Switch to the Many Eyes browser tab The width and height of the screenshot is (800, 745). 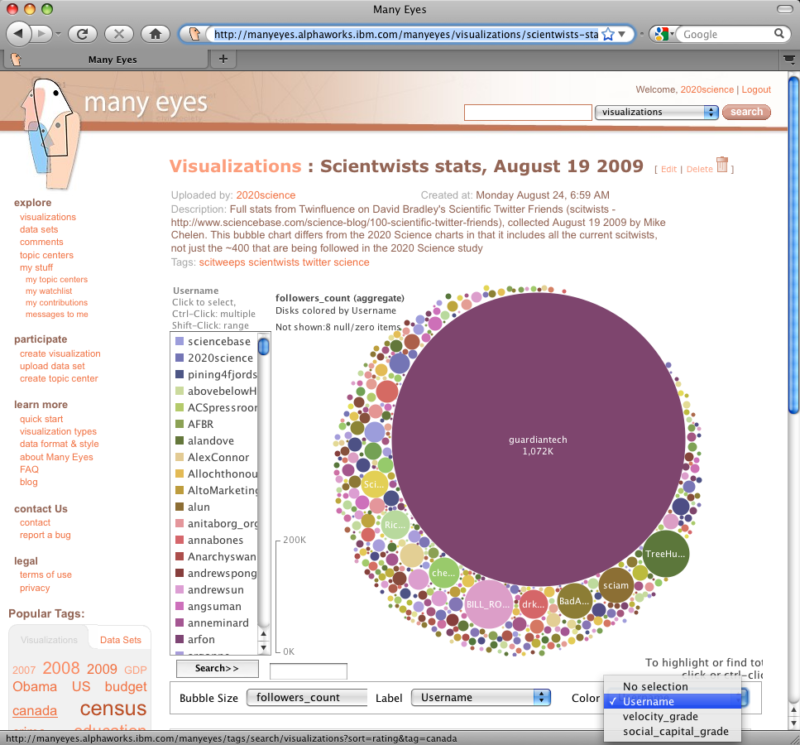point(107,59)
